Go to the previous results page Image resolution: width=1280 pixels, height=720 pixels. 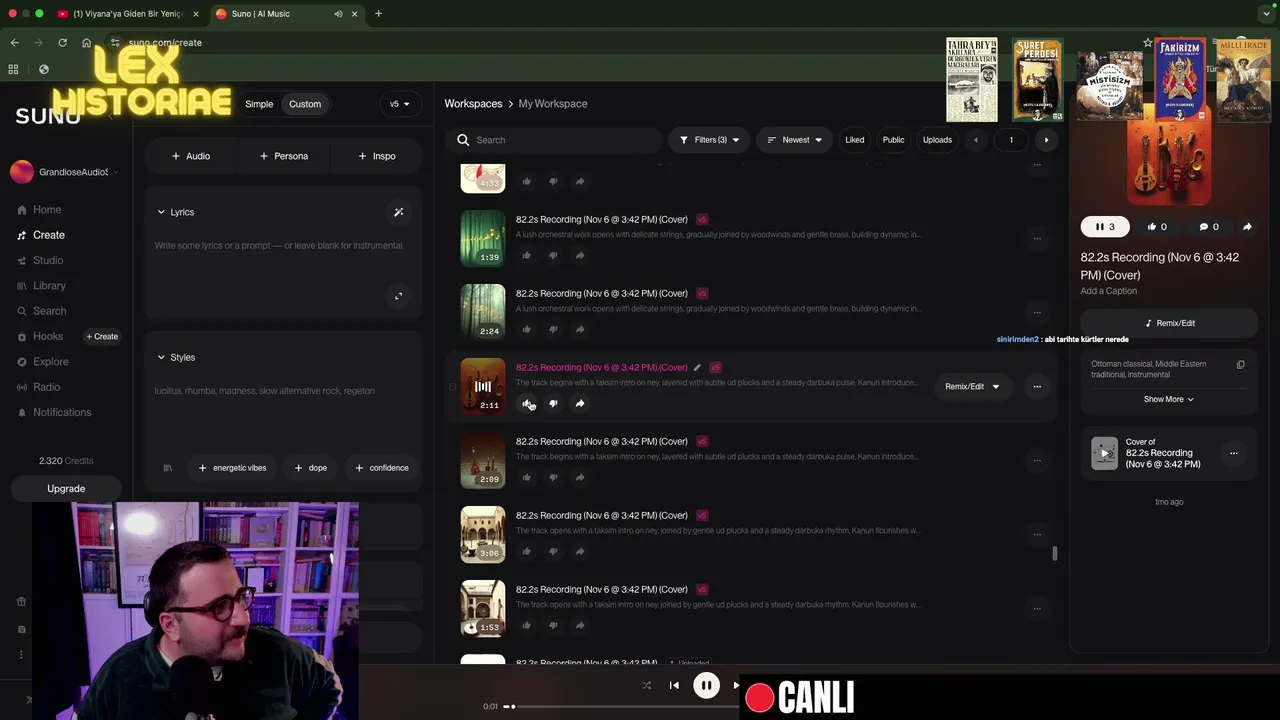976,140
